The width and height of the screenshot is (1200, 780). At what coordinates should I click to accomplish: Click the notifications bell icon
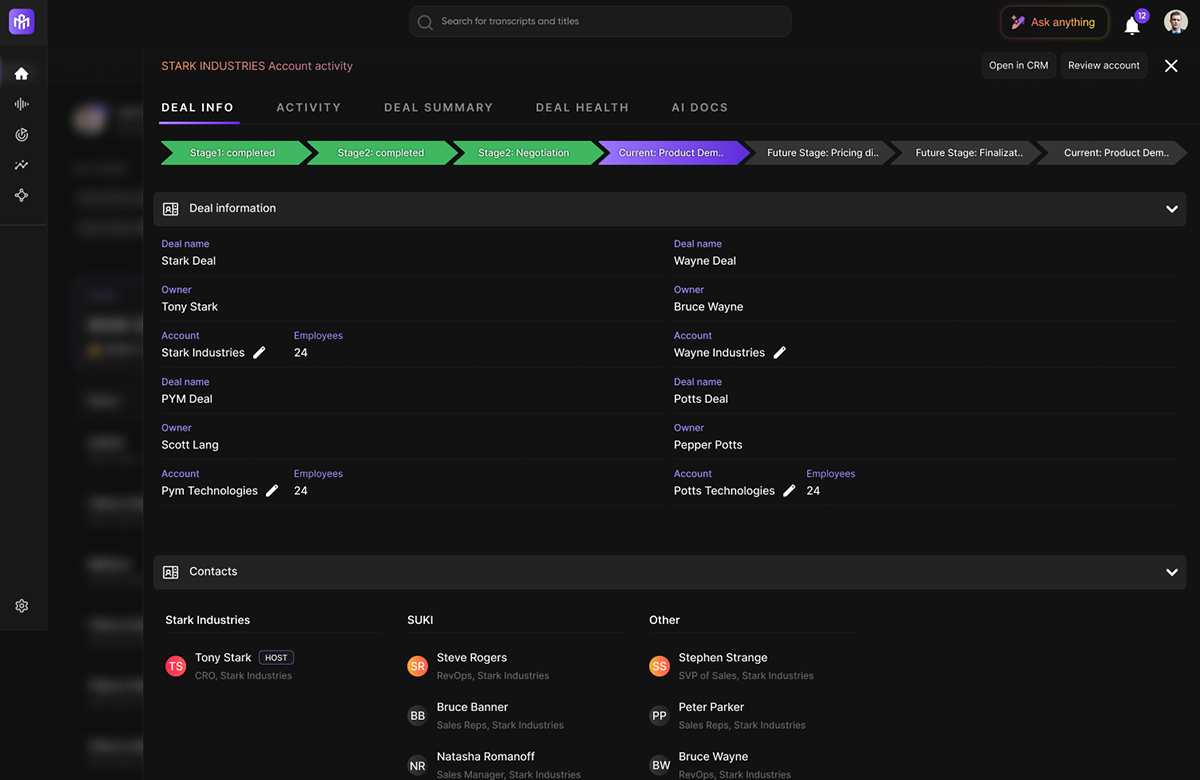[1132, 26]
